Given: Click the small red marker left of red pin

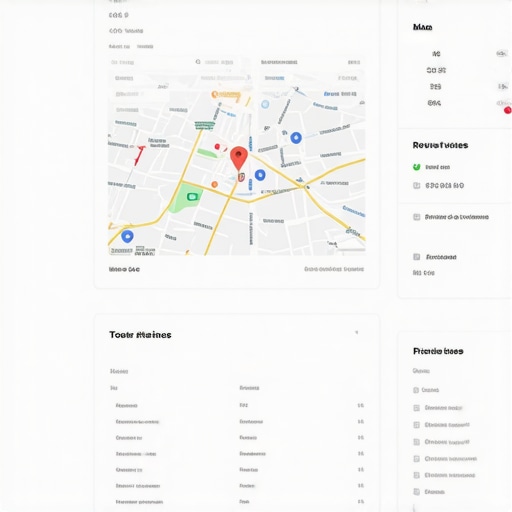Looking at the screenshot, I should coord(217,146).
